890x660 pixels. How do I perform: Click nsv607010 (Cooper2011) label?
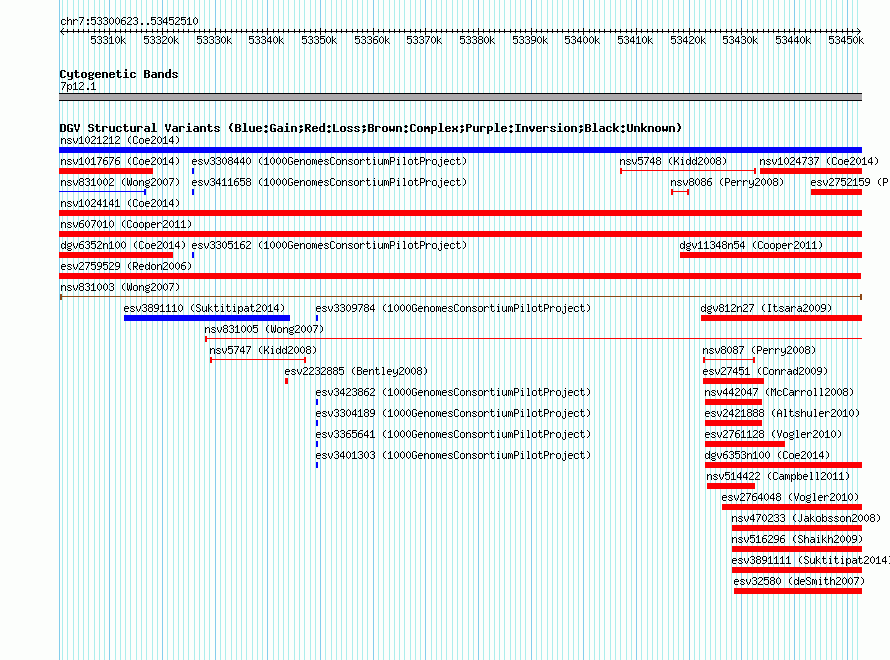126,224
